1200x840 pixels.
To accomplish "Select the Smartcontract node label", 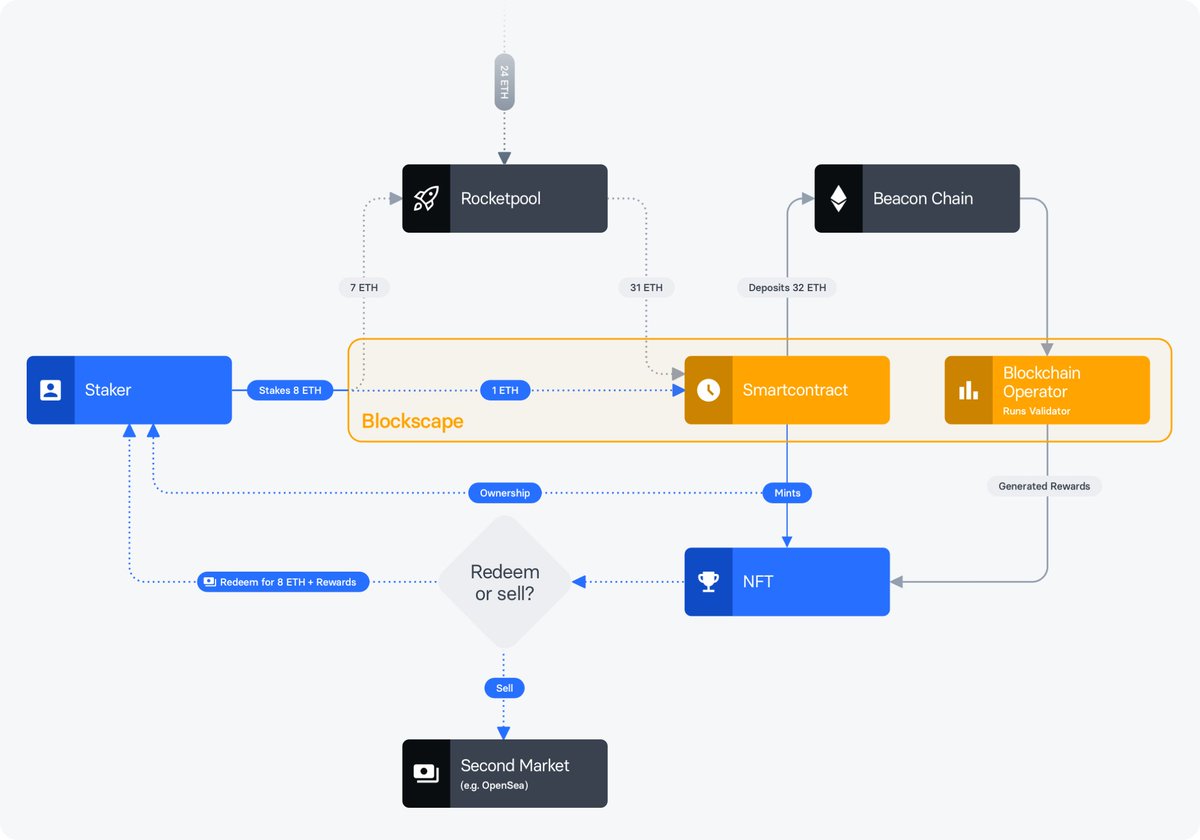I will pos(796,390).
